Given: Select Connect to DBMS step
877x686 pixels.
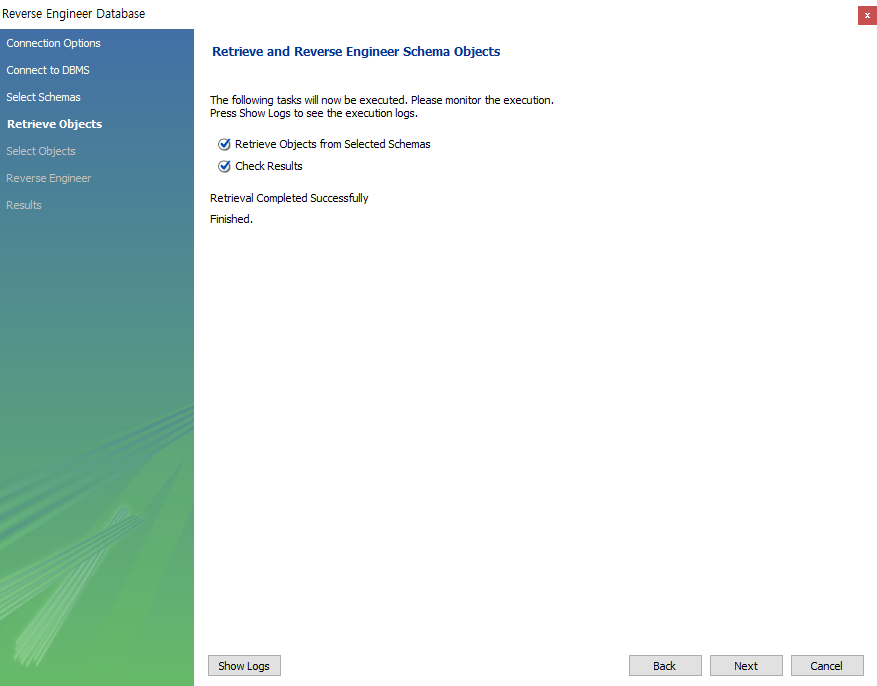Looking at the screenshot, I should [48, 70].
